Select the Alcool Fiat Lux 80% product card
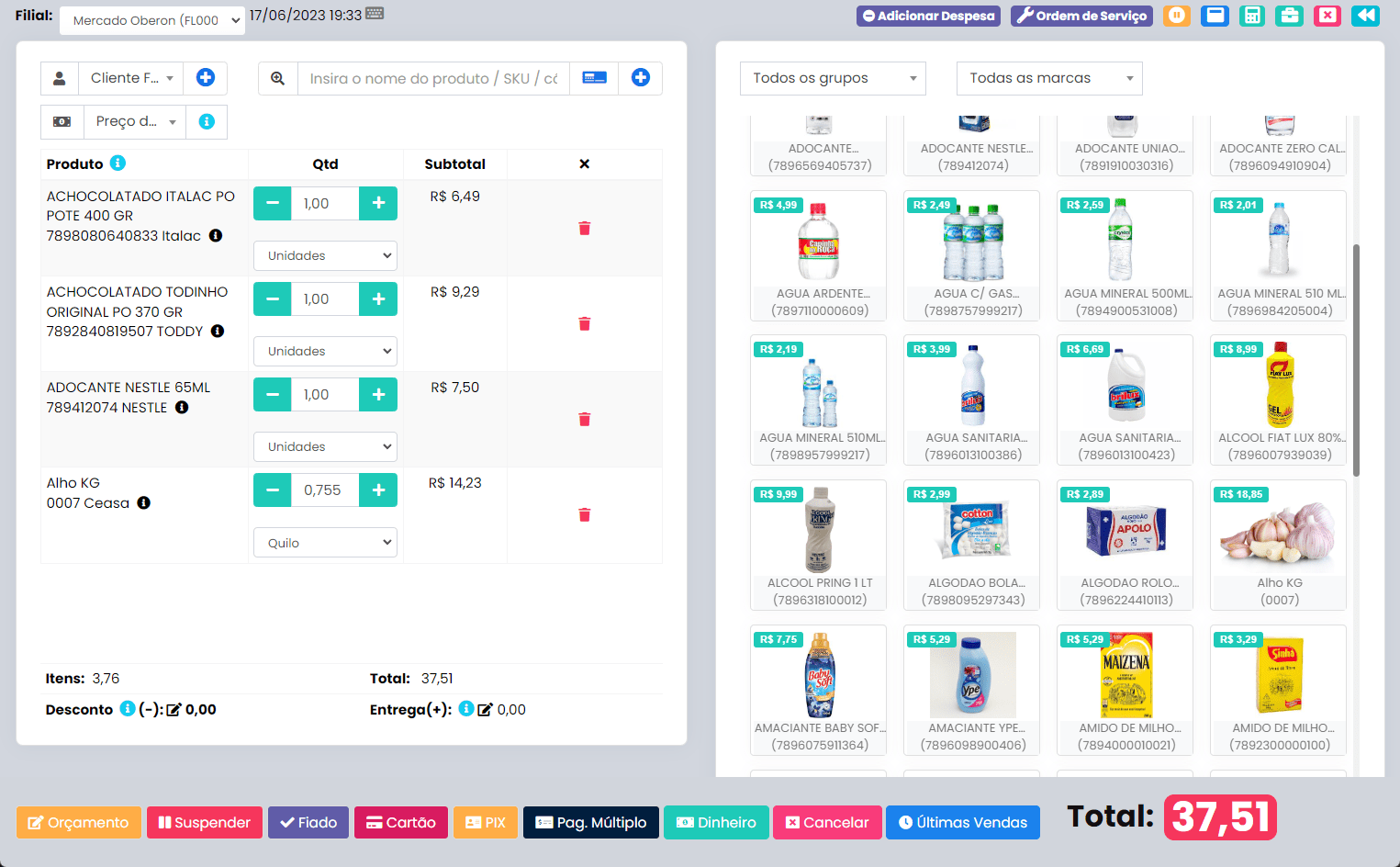This screenshot has height=867, width=1400. pos(1279,400)
